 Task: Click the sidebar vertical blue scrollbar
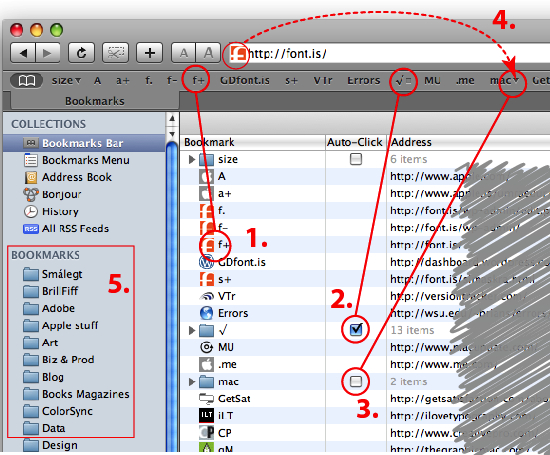[x=172, y=296]
